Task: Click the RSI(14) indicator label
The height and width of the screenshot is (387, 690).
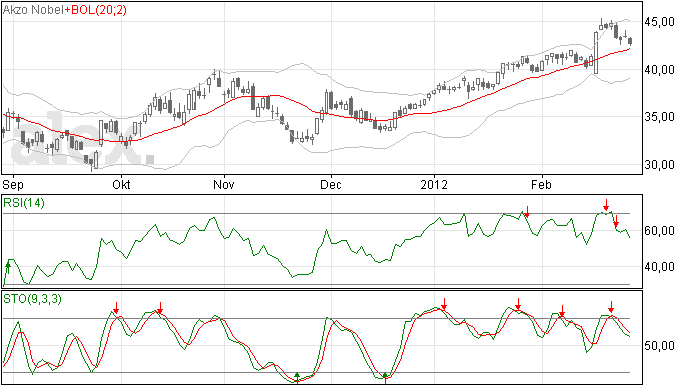Action: tap(24, 203)
